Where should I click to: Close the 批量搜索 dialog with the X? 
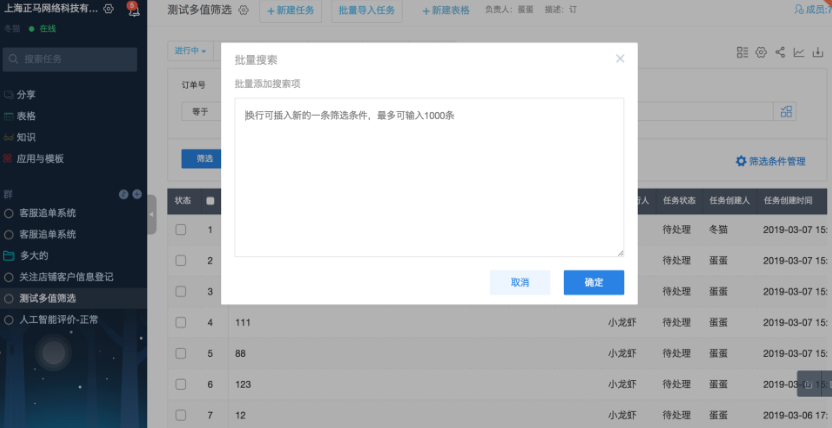pos(620,59)
